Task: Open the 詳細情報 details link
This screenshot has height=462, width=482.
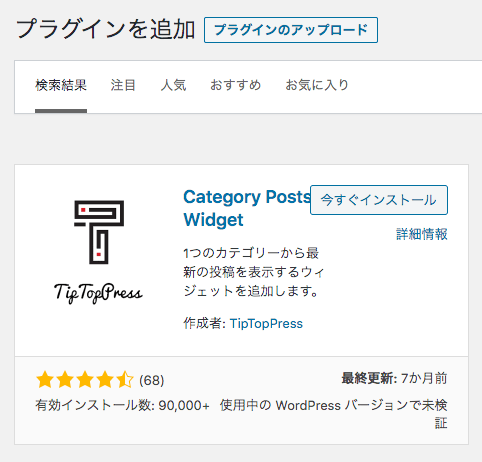Action: 422,234
